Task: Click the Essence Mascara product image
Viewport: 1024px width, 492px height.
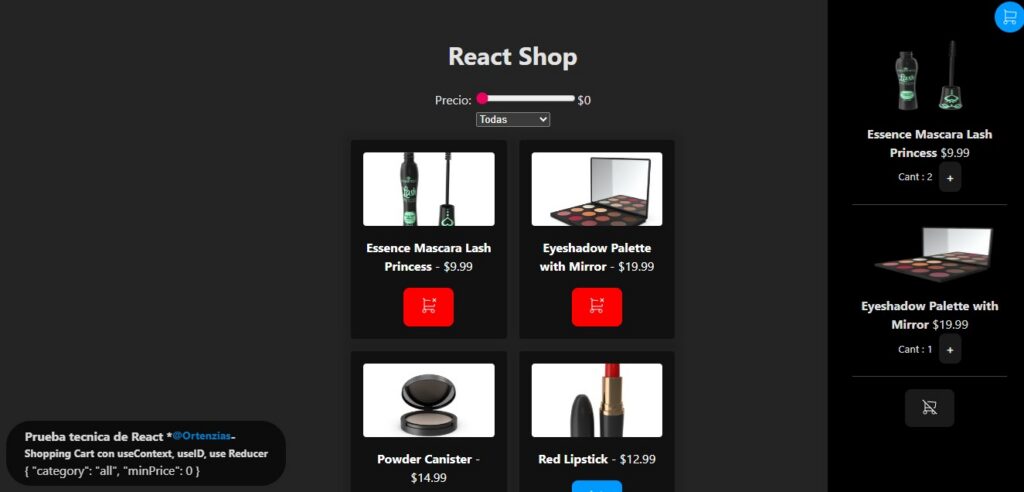Action: pos(428,189)
